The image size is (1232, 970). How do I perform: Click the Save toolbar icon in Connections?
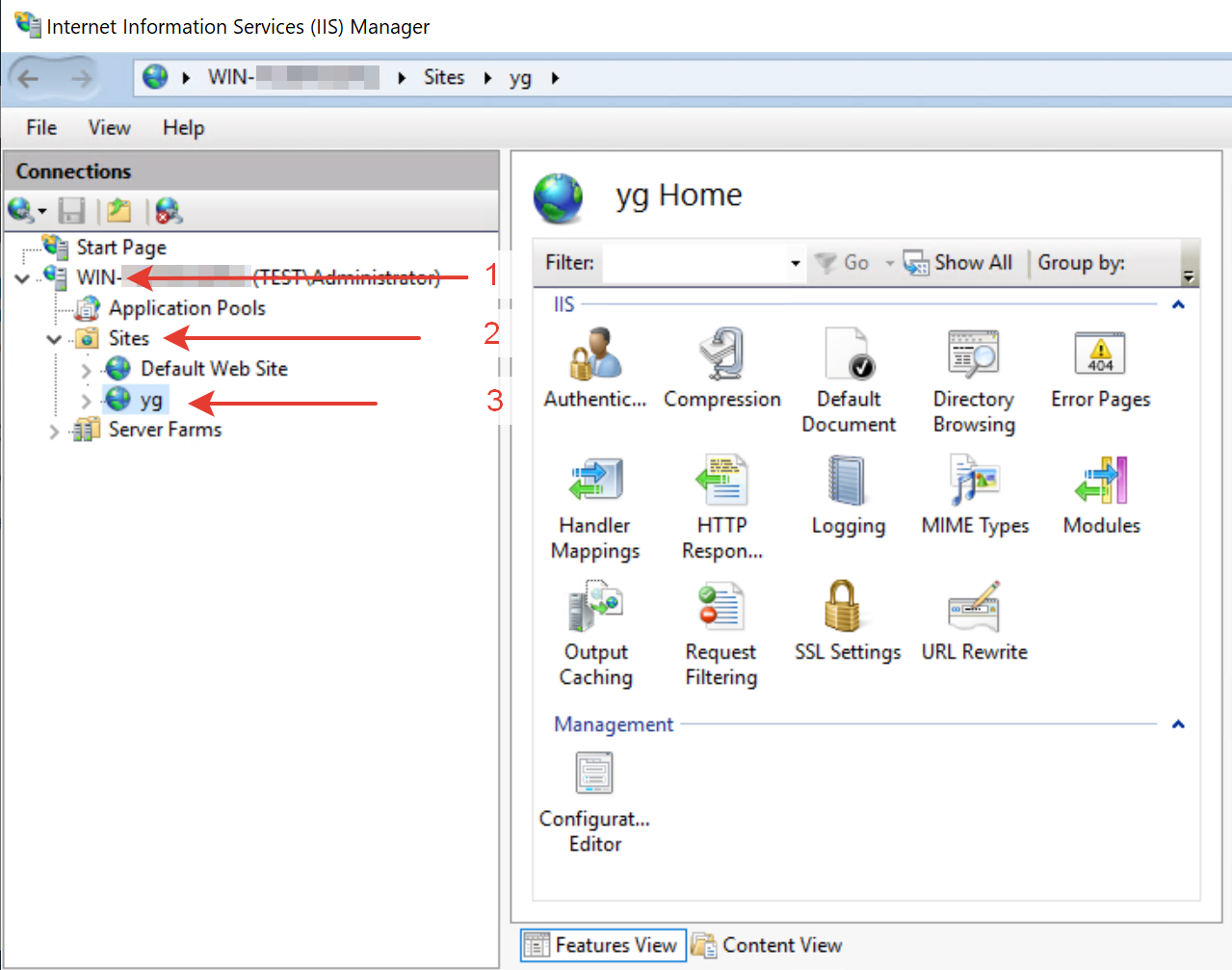click(x=71, y=210)
